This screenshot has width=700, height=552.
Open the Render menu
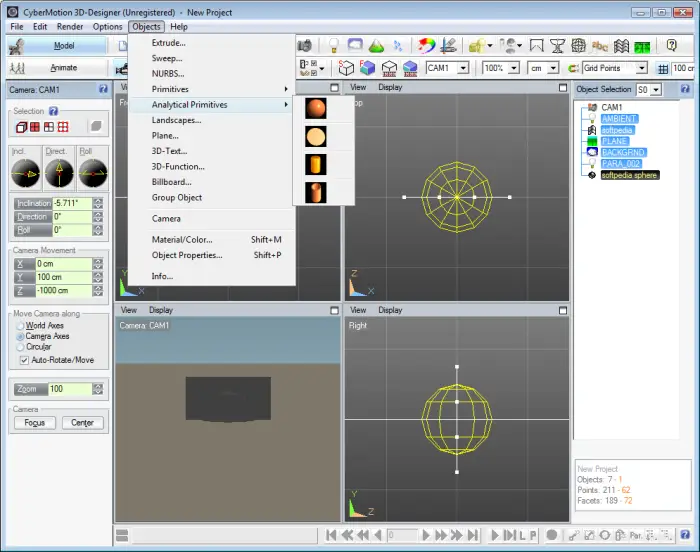[70, 26]
